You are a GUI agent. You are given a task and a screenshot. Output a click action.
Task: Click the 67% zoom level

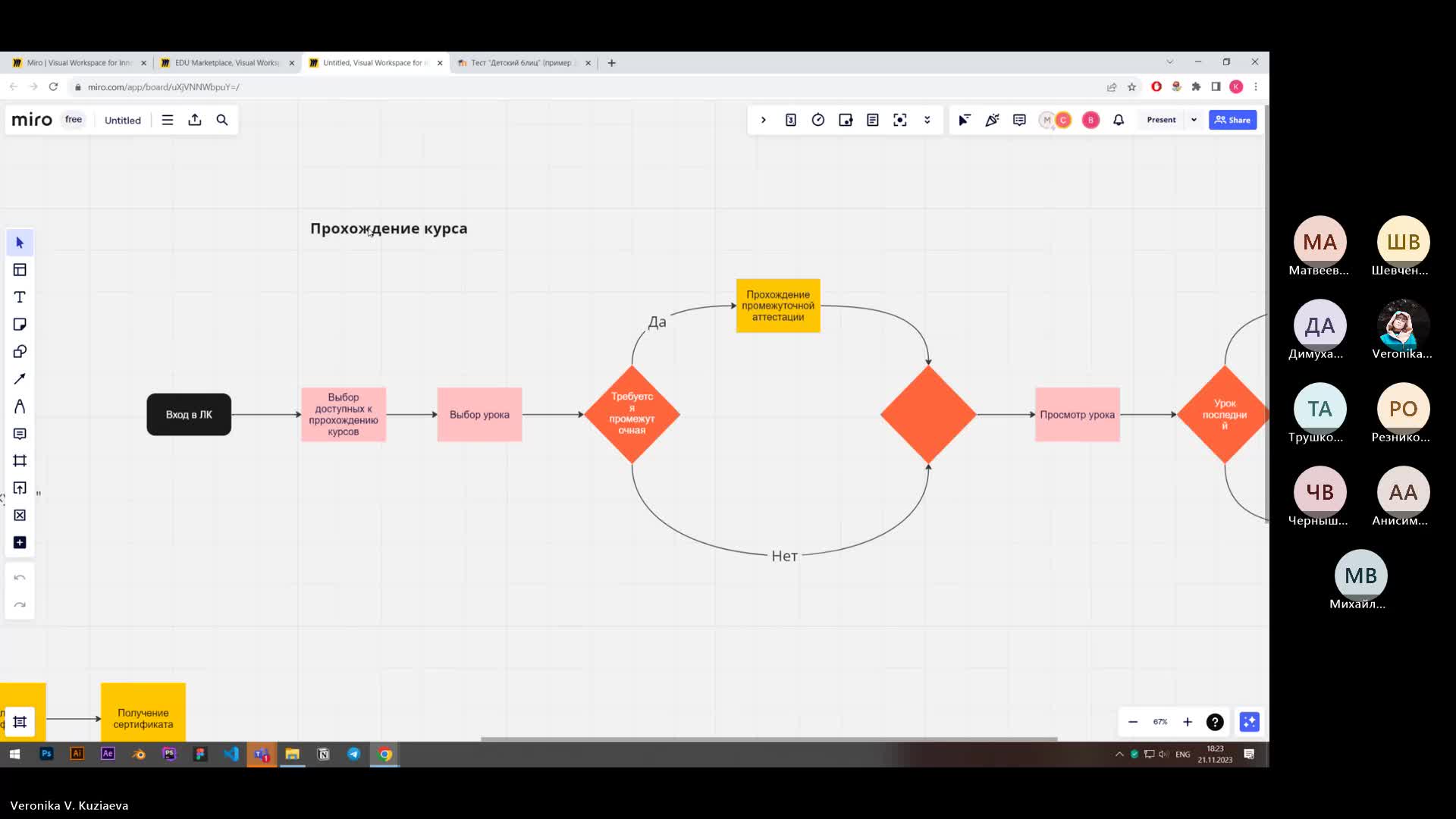[x=1160, y=722]
